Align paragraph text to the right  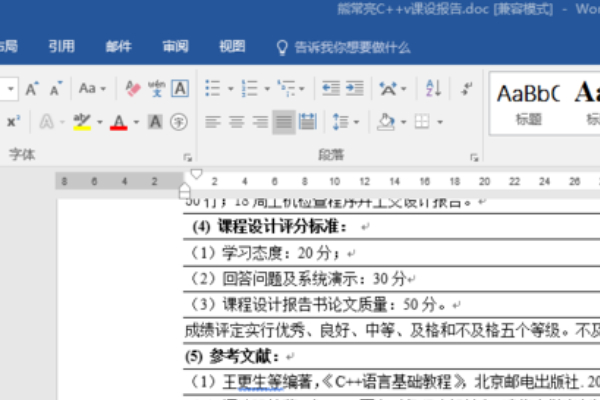pyautogui.click(x=260, y=122)
